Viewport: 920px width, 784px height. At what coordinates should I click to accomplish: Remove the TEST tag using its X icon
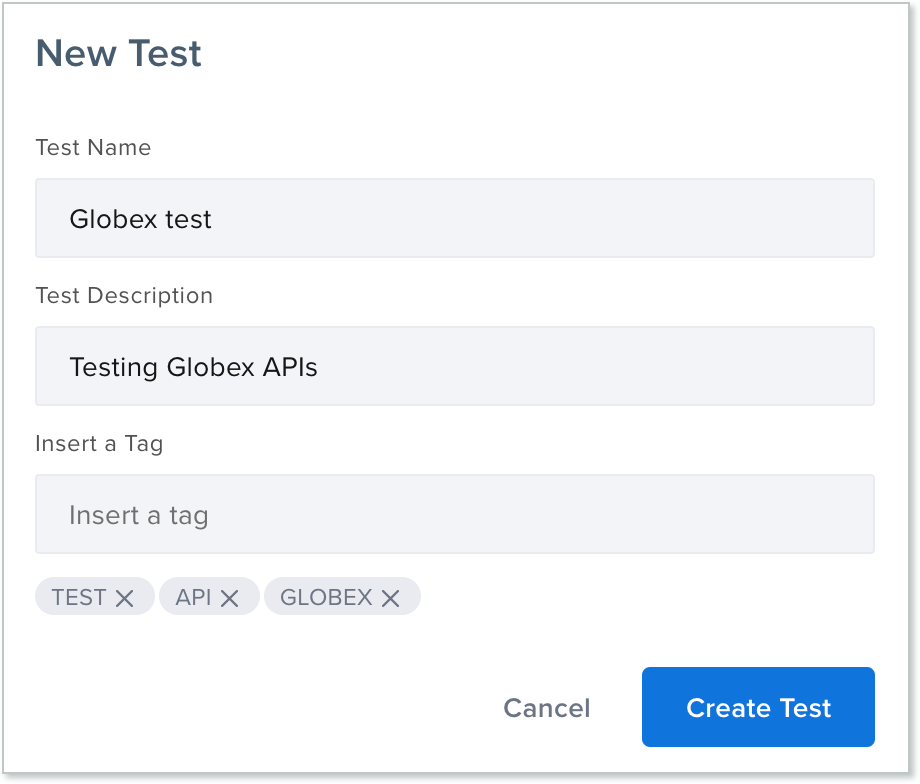(x=125, y=596)
